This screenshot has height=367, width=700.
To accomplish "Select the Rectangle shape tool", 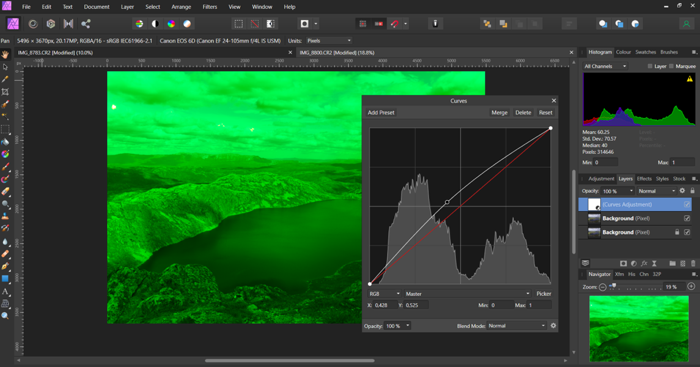I will click(x=5, y=279).
